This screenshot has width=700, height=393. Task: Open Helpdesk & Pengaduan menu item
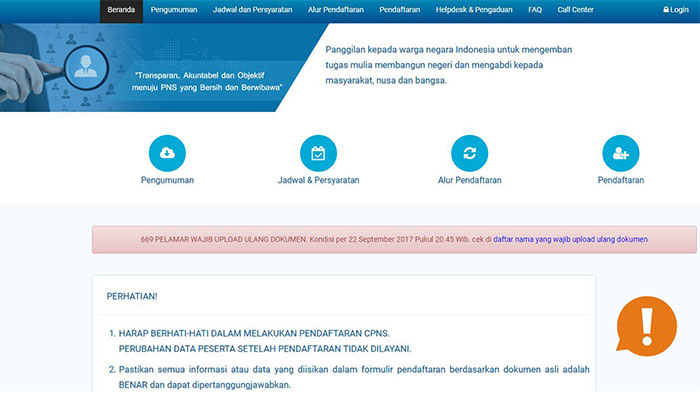coord(474,10)
